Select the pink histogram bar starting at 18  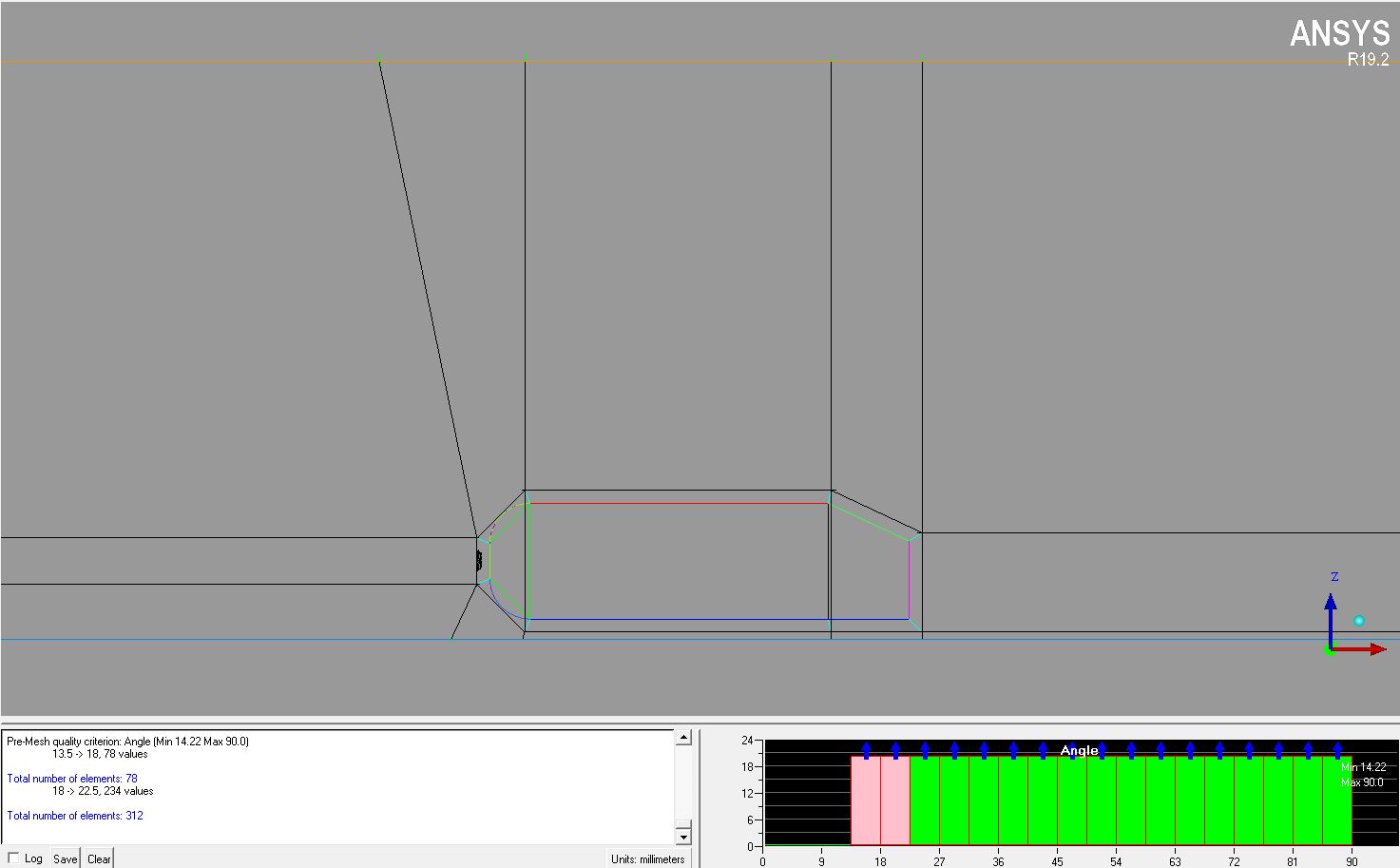pyautogui.click(x=894, y=800)
